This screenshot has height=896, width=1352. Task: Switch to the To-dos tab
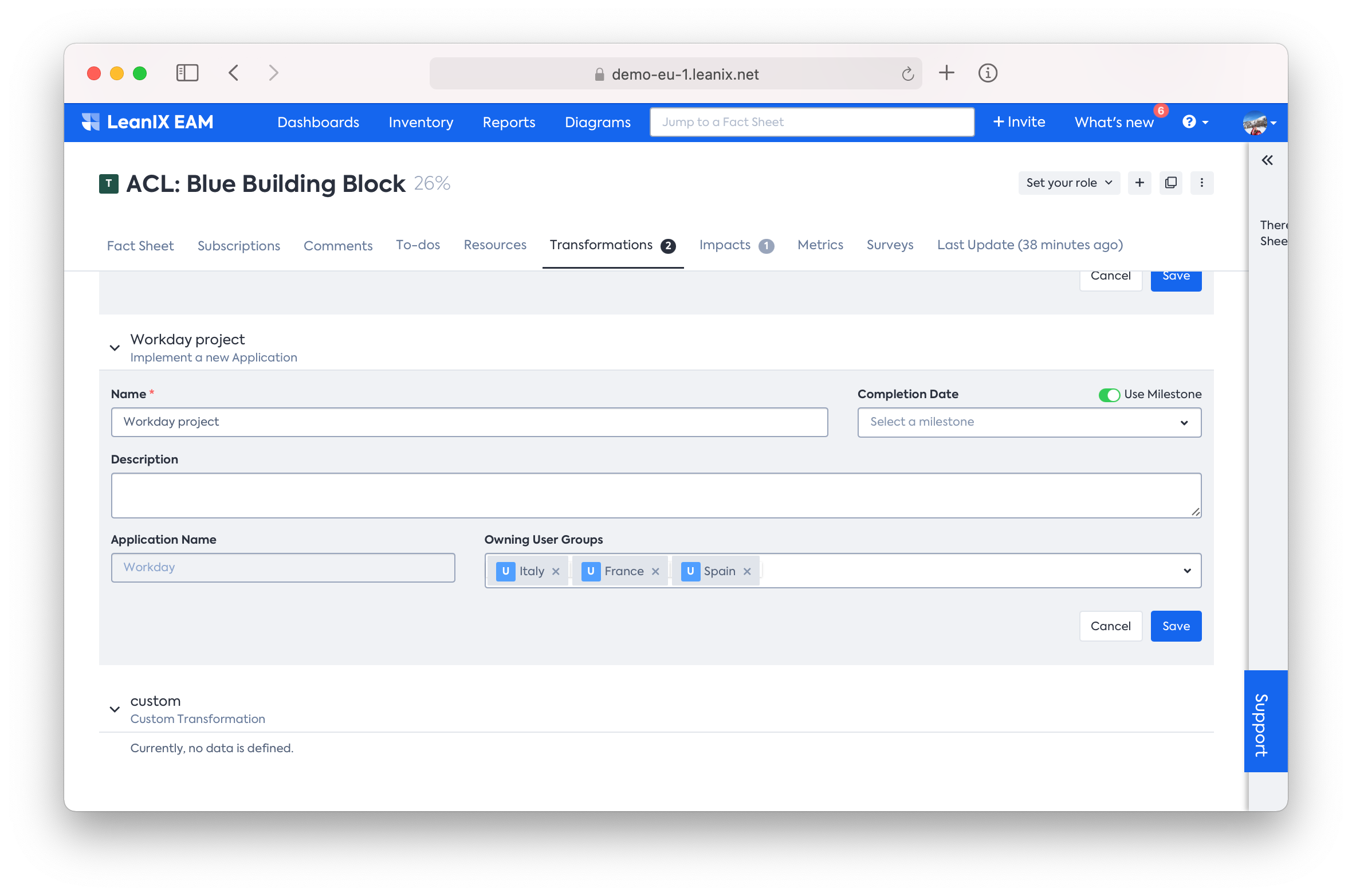coord(418,245)
